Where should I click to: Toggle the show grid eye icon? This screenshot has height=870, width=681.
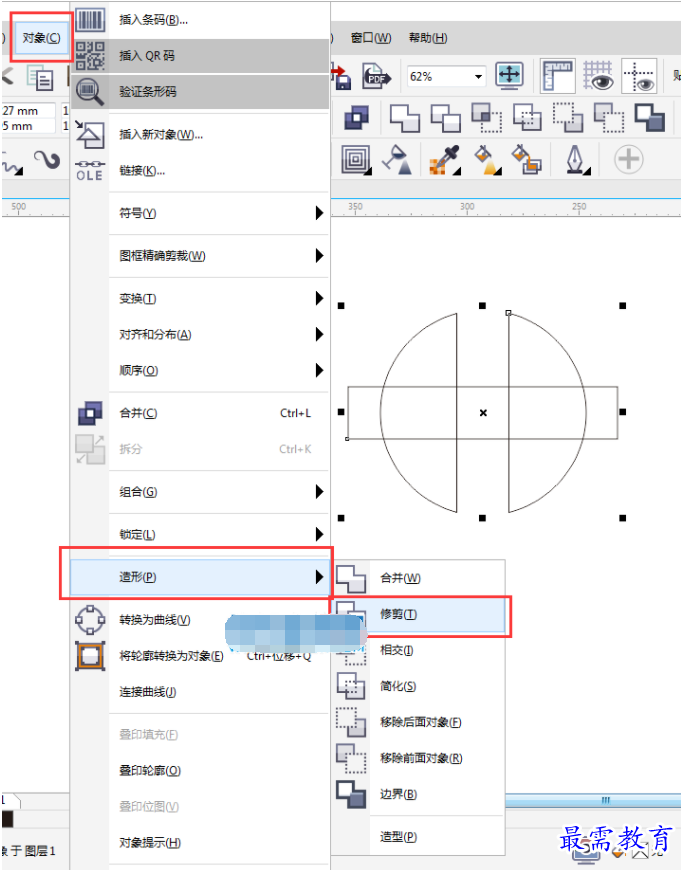(x=598, y=75)
